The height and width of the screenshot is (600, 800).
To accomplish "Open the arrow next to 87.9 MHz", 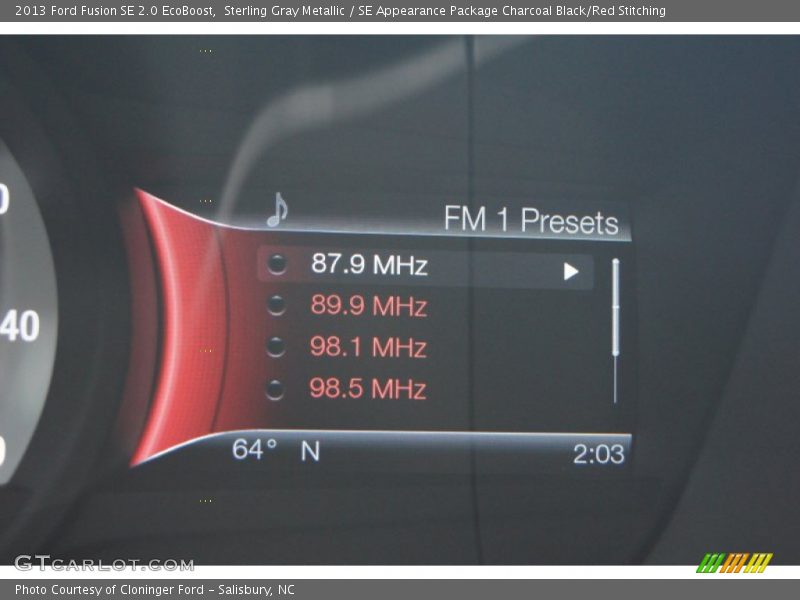I will 570,271.
